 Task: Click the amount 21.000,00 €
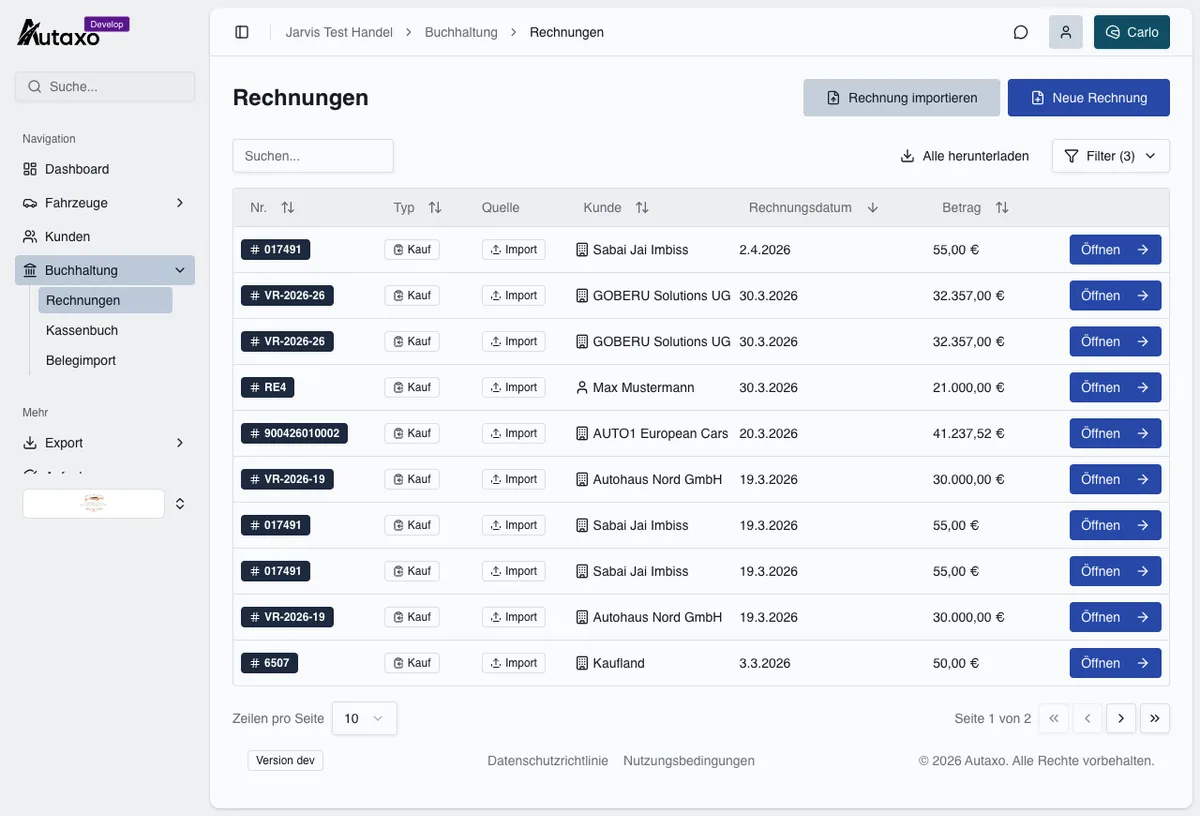[x=969, y=387]
